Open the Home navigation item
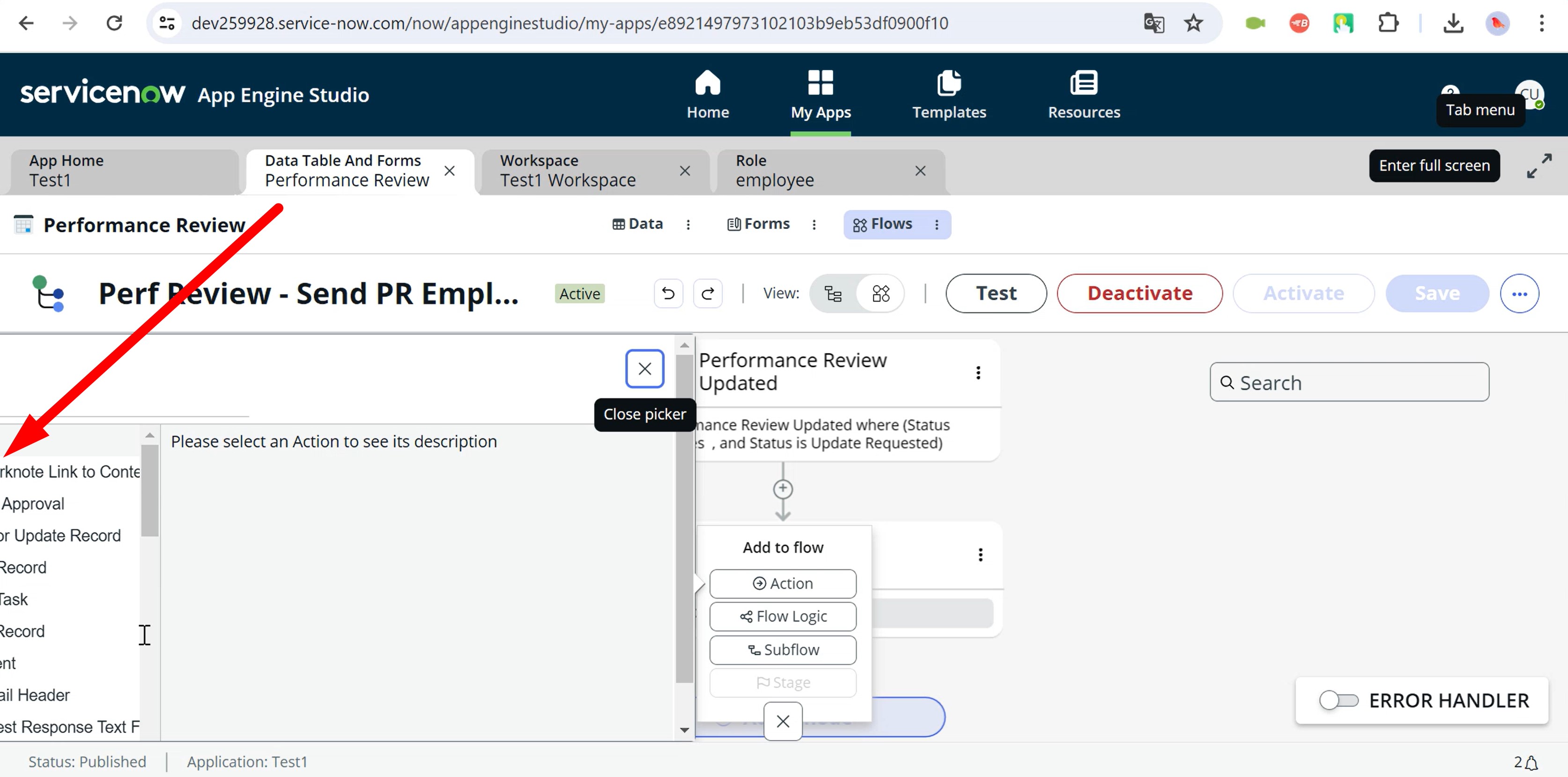The image size is (1568, 777). click(x=707, y=94)
